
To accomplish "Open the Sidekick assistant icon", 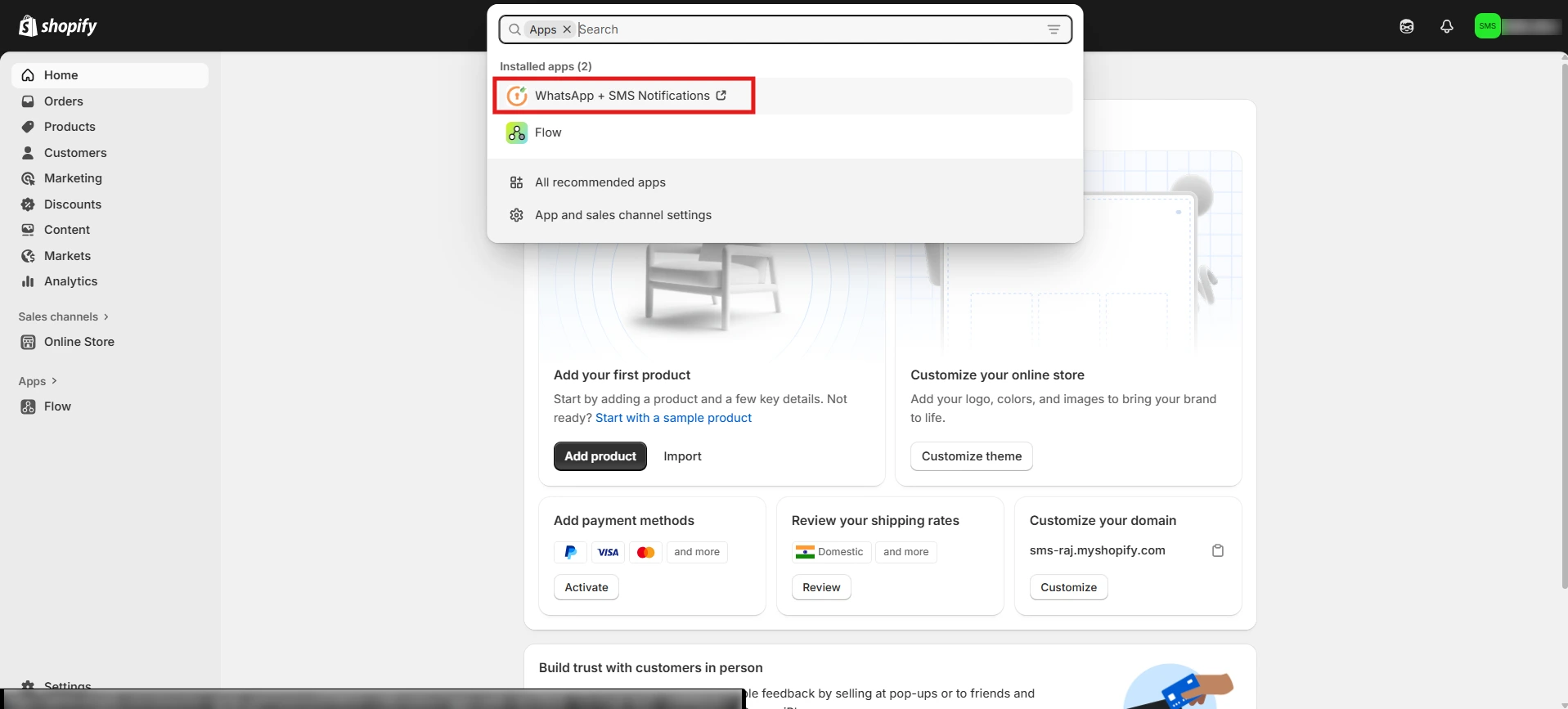I will click(x=1406, y=26).
